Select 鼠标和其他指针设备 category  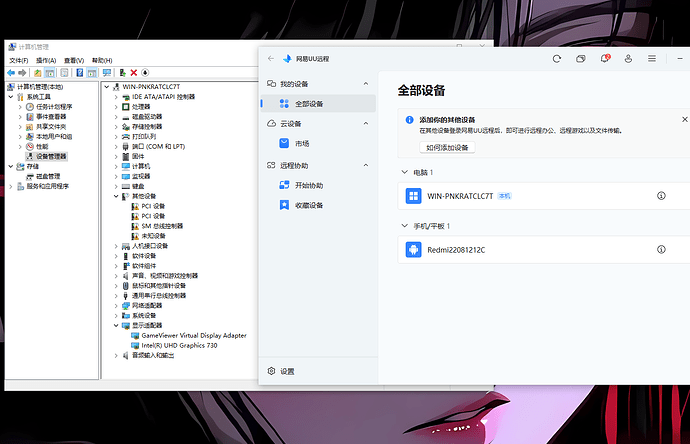154,286
